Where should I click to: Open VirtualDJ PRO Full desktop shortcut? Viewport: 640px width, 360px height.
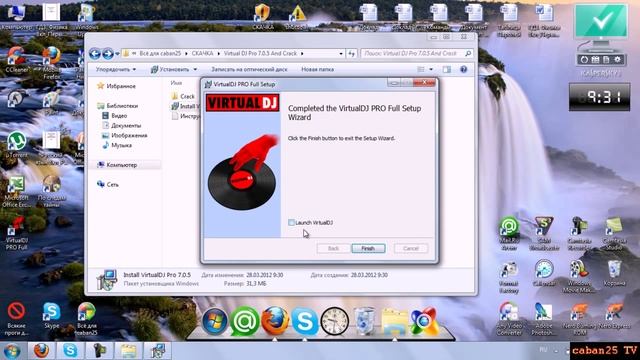click(x=16, y=233)
